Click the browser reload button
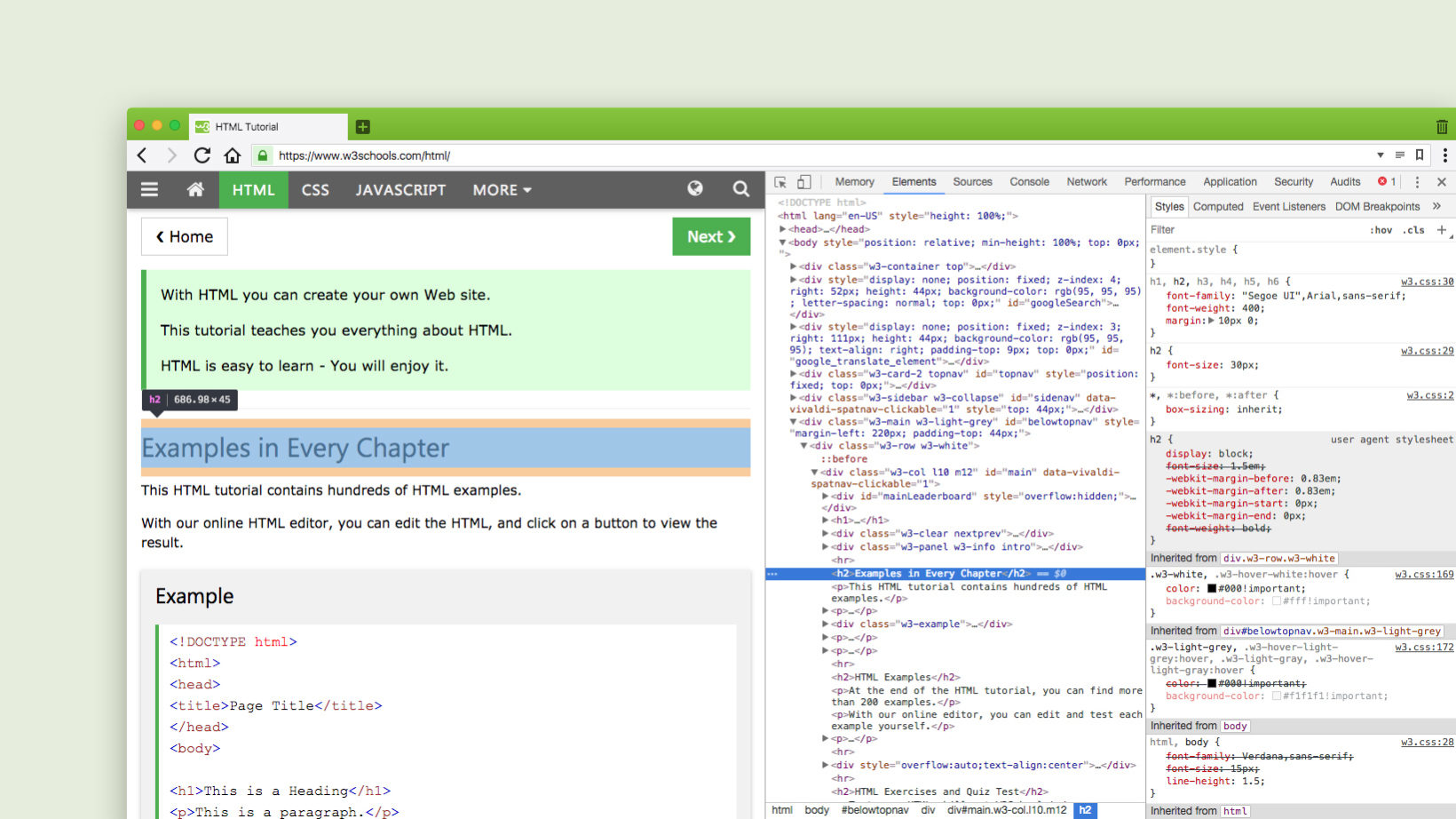 202,155
